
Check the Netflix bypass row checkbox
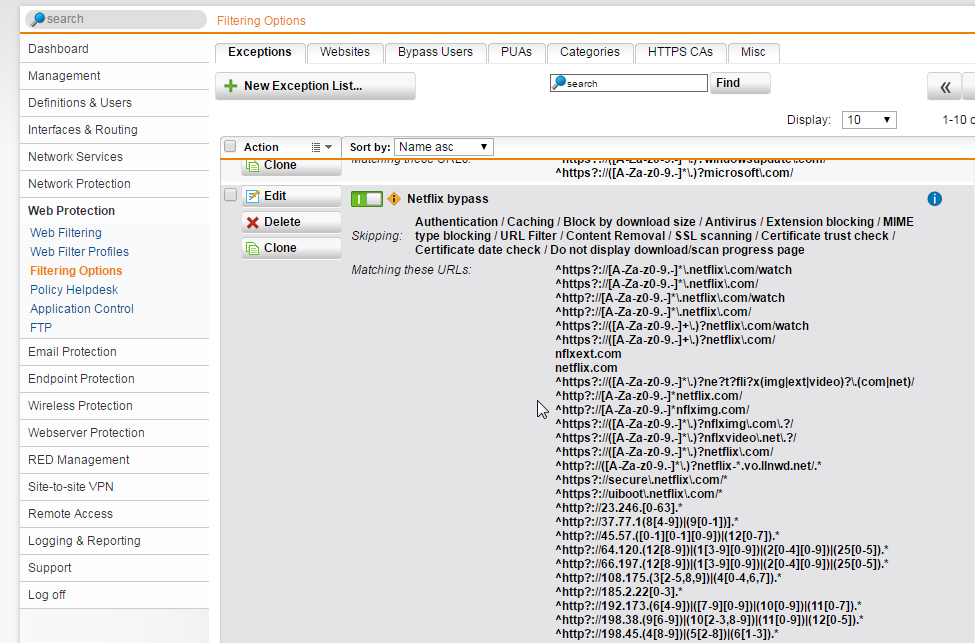pos(230,195)
